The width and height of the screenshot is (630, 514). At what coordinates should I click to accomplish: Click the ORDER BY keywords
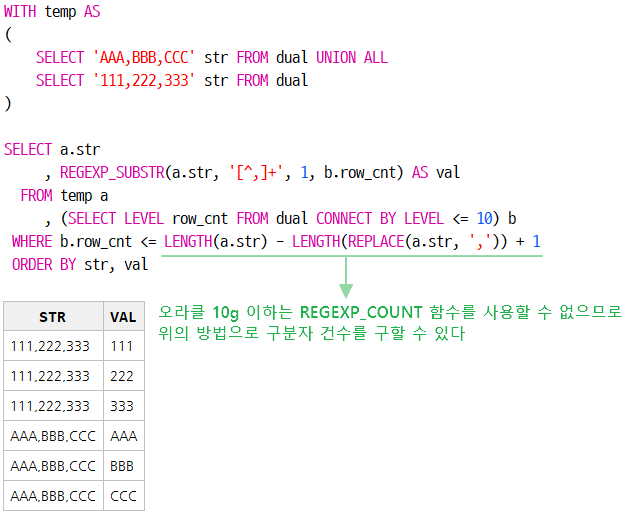(44, 264)
